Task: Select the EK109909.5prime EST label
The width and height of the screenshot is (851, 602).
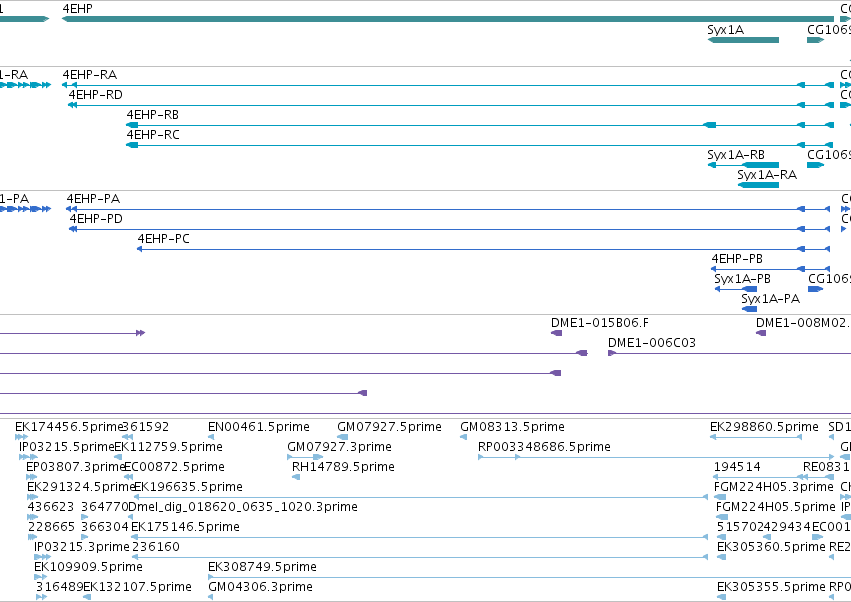Action: 88,567
